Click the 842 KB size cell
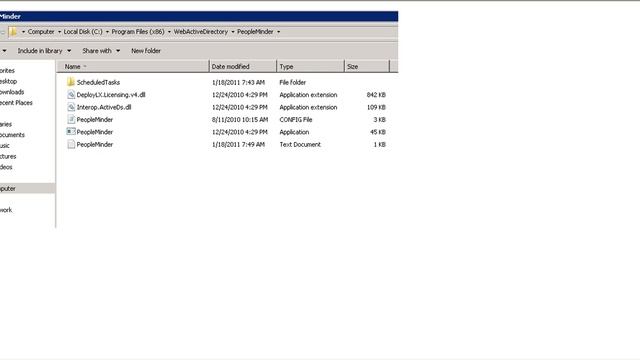 click(376, 95)
